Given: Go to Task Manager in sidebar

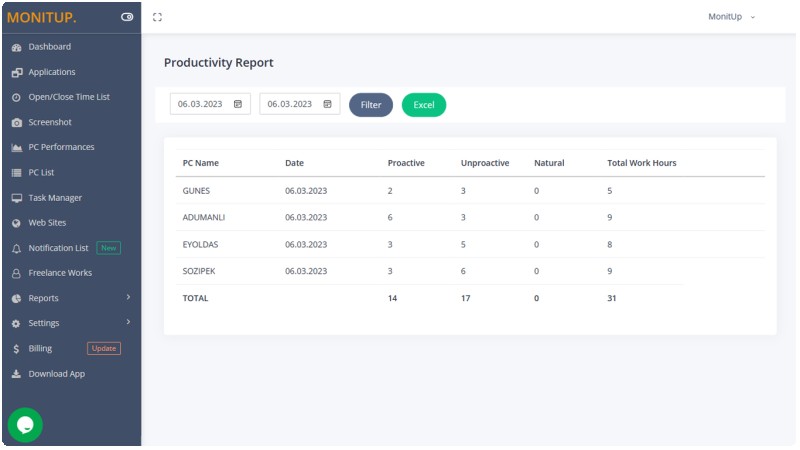Looking at the screenshot, I should point(55,198).
